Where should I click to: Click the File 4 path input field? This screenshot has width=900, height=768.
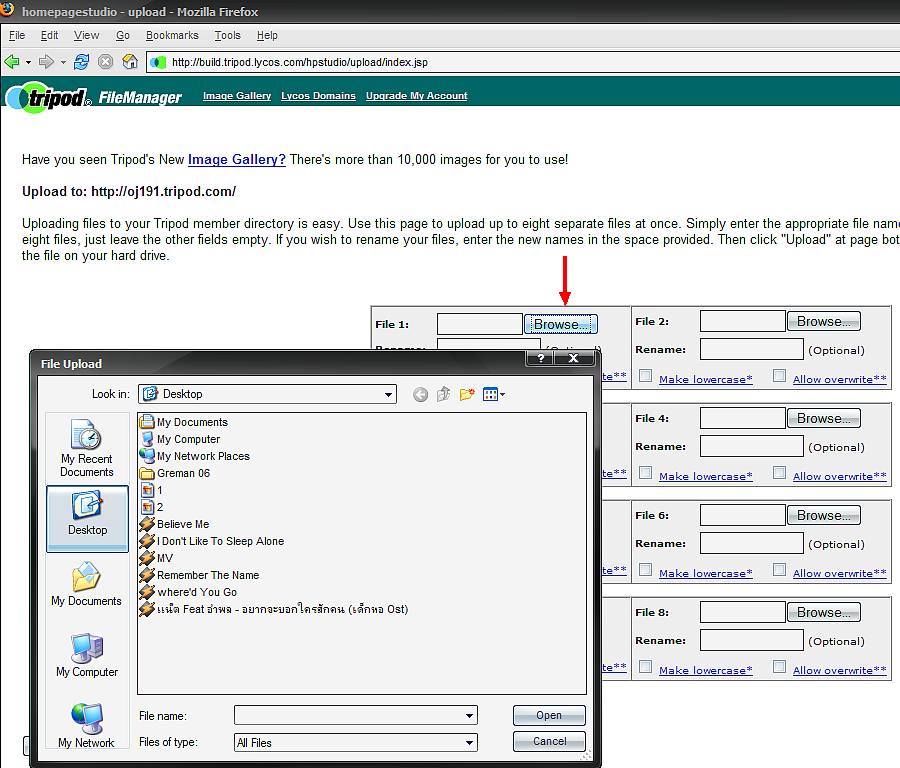click(x=743, y=418)
